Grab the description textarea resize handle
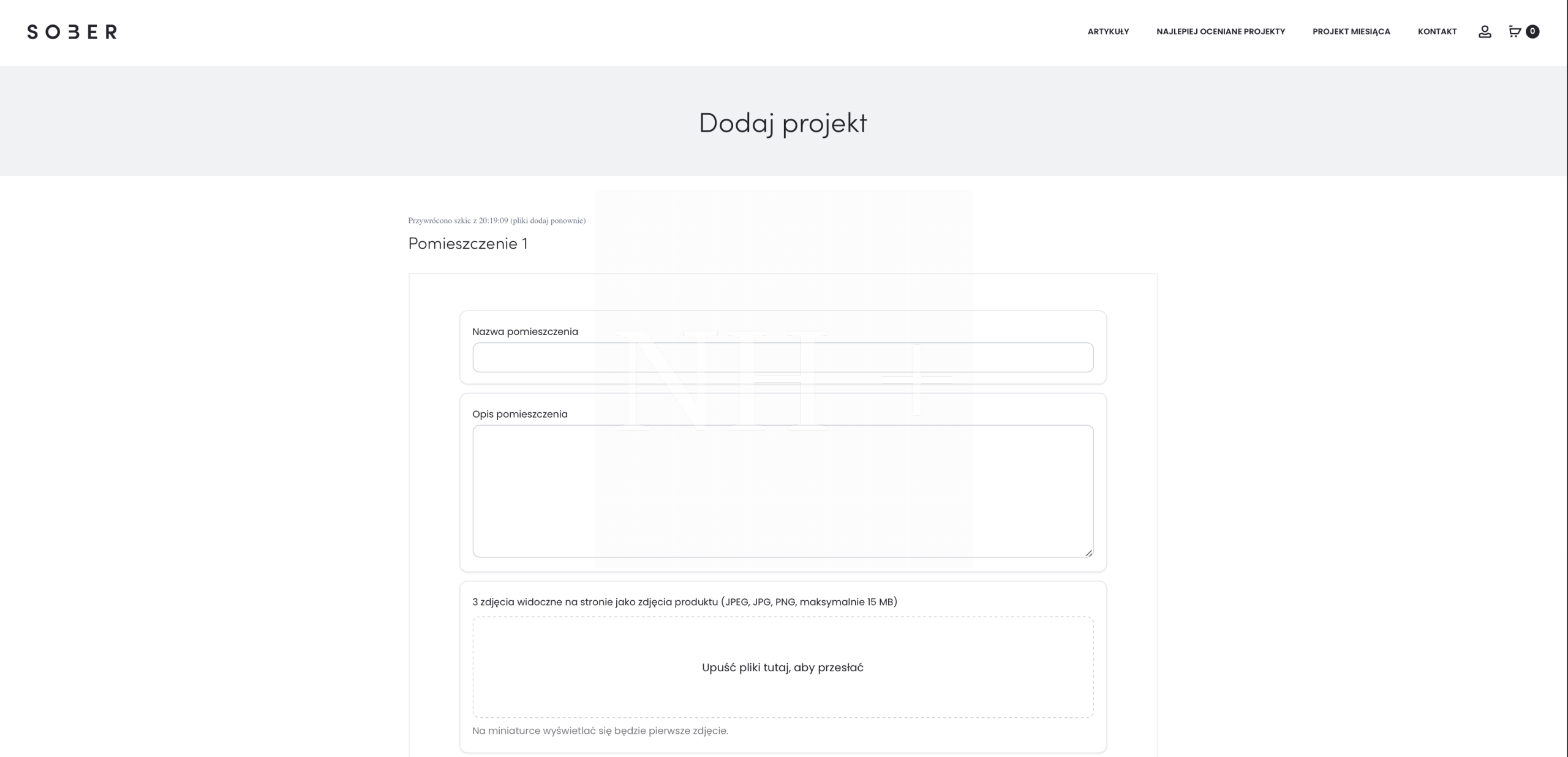This screenshot has width=1568, height=757. coord(1088,552)
